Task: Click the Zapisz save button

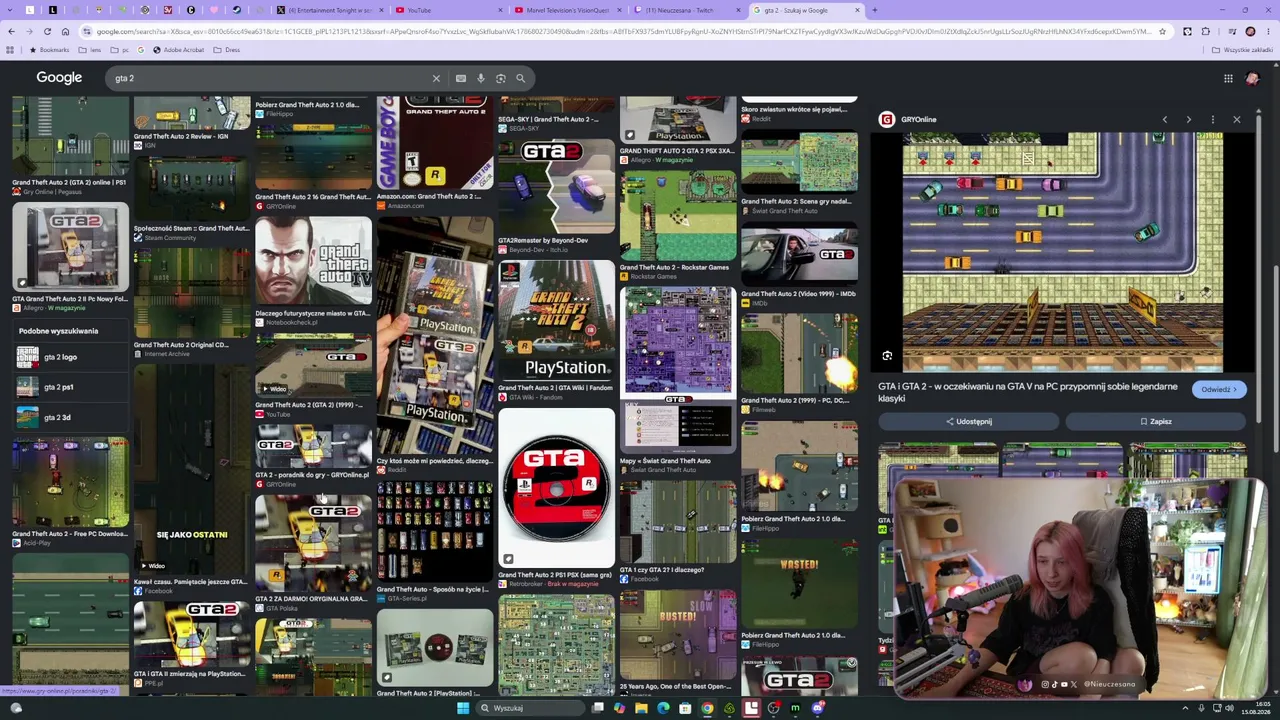Action: coord(1156,422)
